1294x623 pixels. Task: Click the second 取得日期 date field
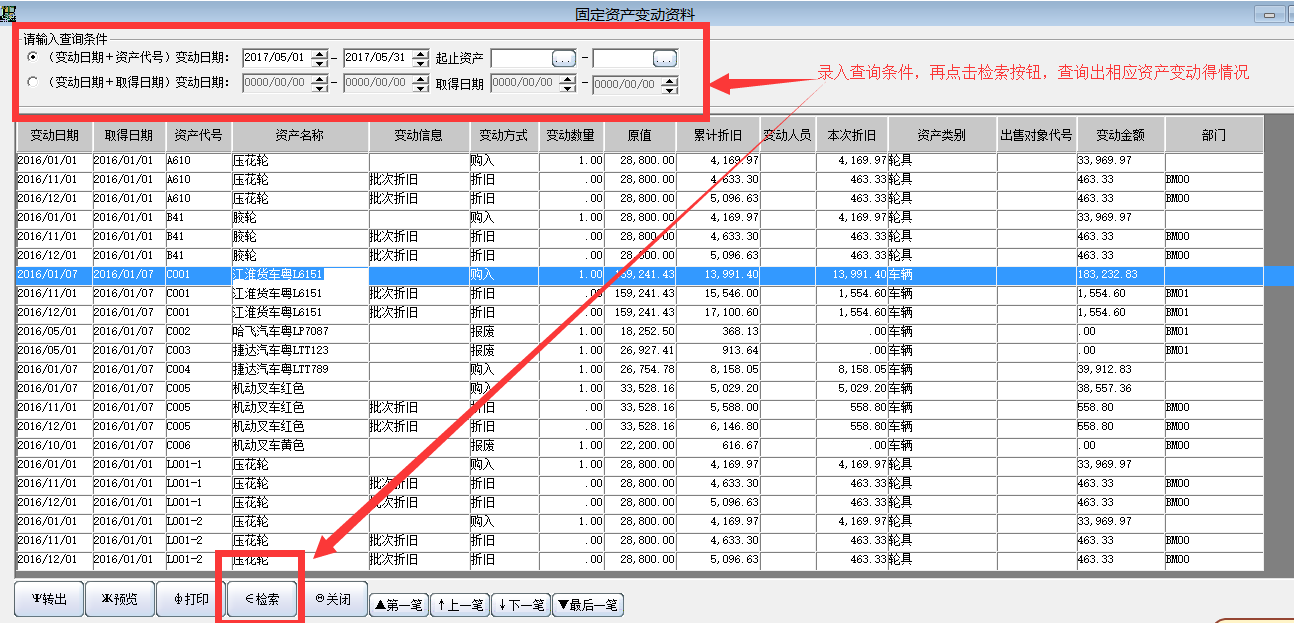[x=628, y=84]
